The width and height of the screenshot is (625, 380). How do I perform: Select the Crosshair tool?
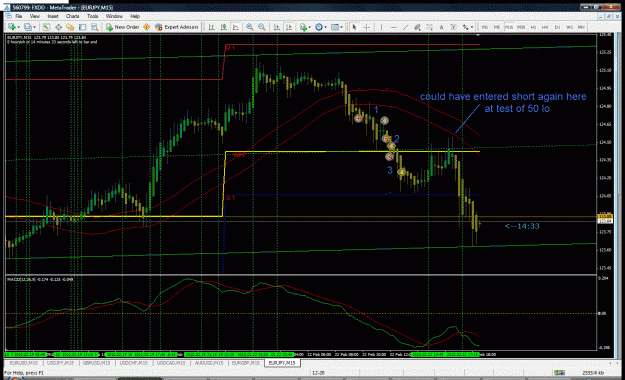click(x=367, y=27)
